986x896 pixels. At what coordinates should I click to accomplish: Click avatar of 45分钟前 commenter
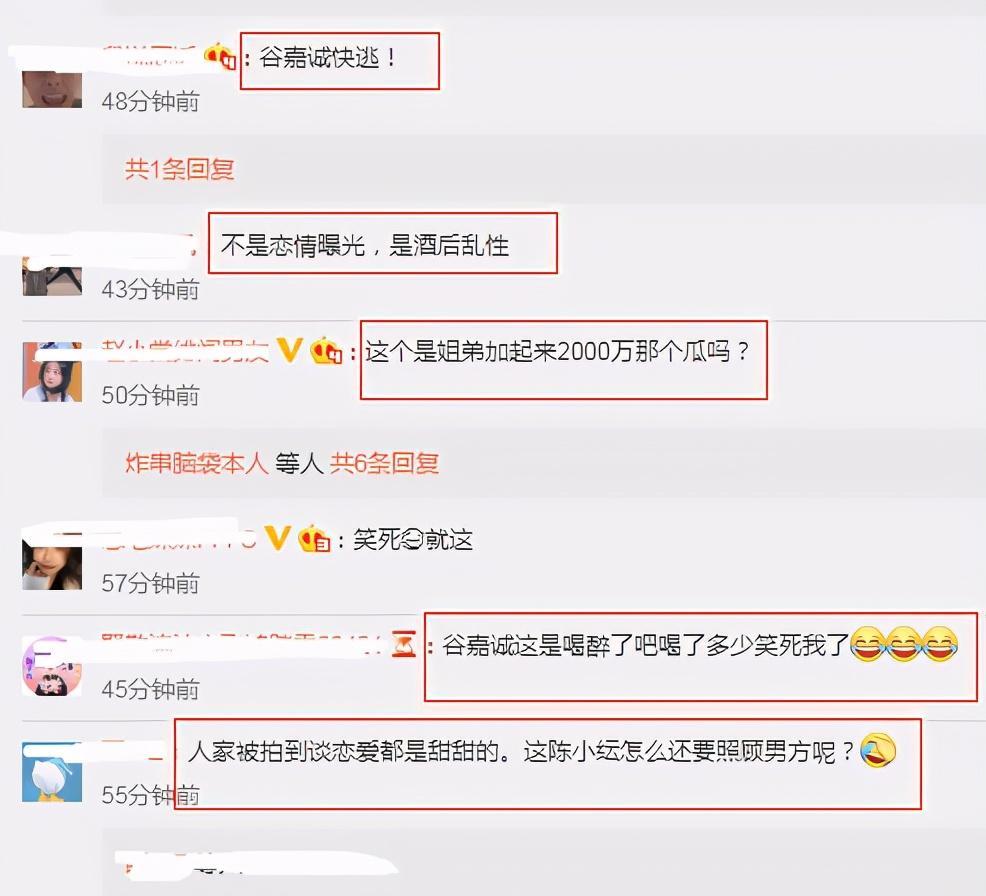tap(52, 666)
